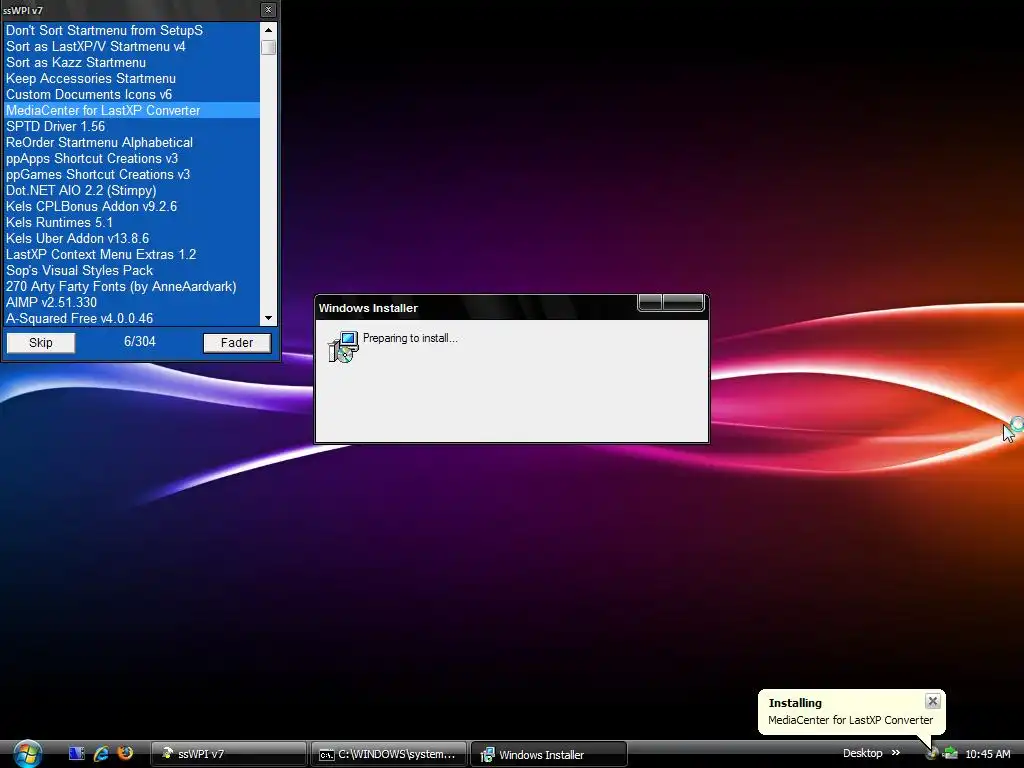Select '270 Arty Farty Fonts' entry
Image resolution: width=1024 pixels, height=768 pixels.
point(132,286)
